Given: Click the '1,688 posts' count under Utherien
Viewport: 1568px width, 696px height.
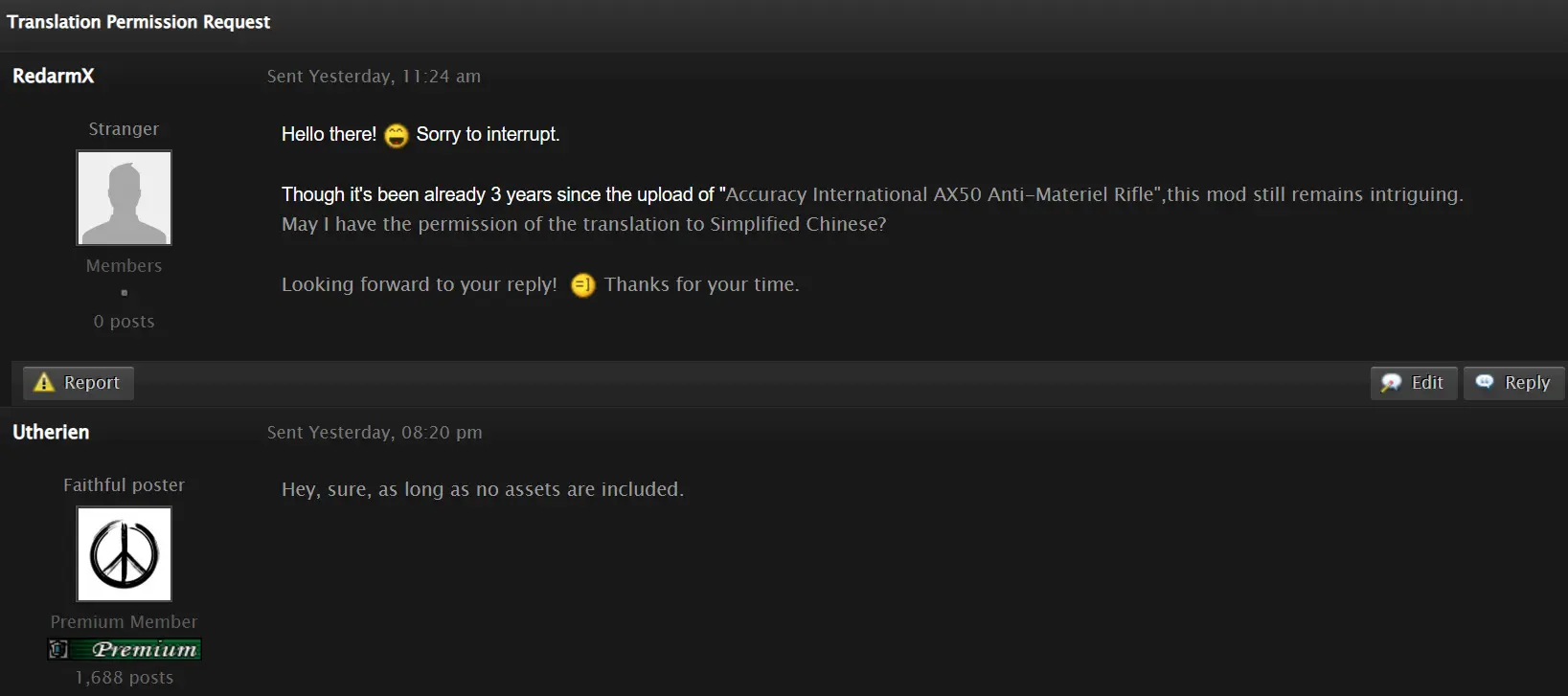Looking at the screenshot, I should [x=125, y=678].
